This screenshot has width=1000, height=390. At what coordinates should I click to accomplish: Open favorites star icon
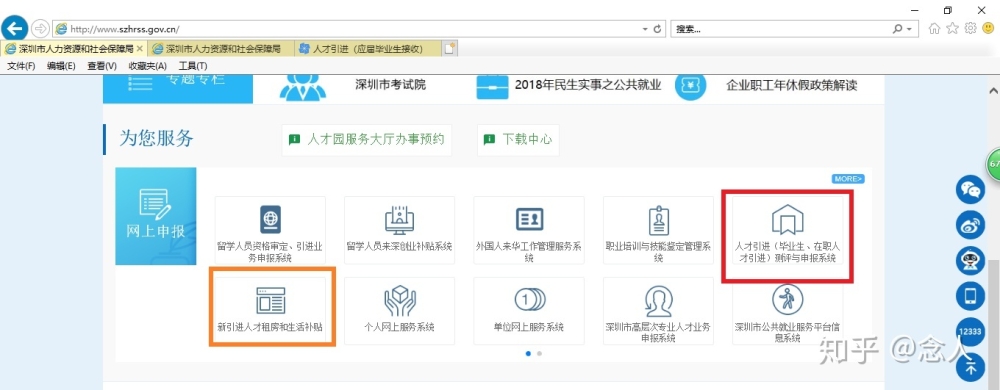tap(952, 28)
